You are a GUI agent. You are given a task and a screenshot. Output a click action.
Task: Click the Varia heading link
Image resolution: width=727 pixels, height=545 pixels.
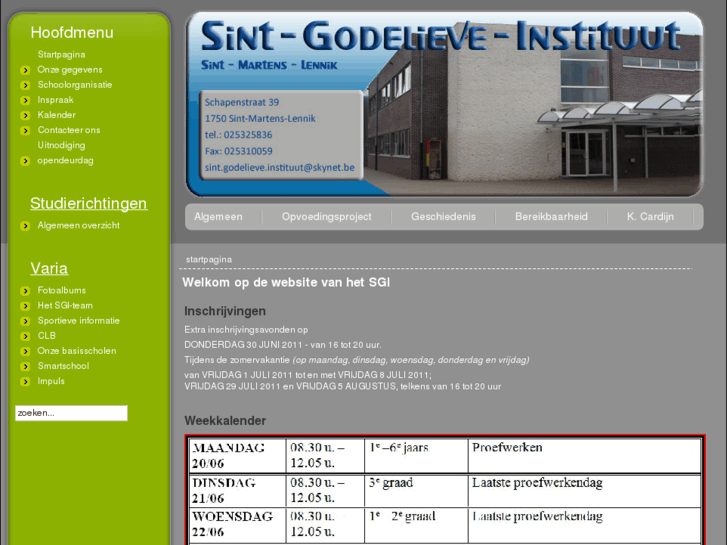[x=49, y=269]
